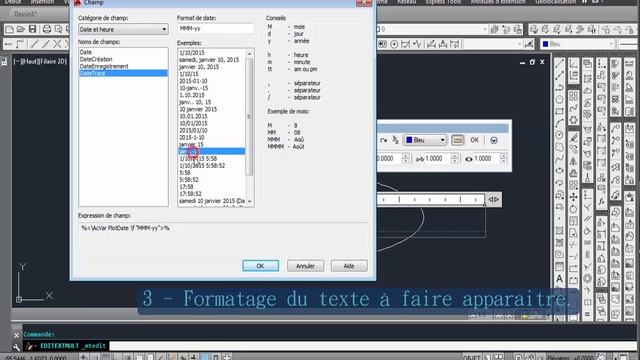Click the Exemples list scrollbar down arrow
The image size is (640, 360).
(249, 202)
